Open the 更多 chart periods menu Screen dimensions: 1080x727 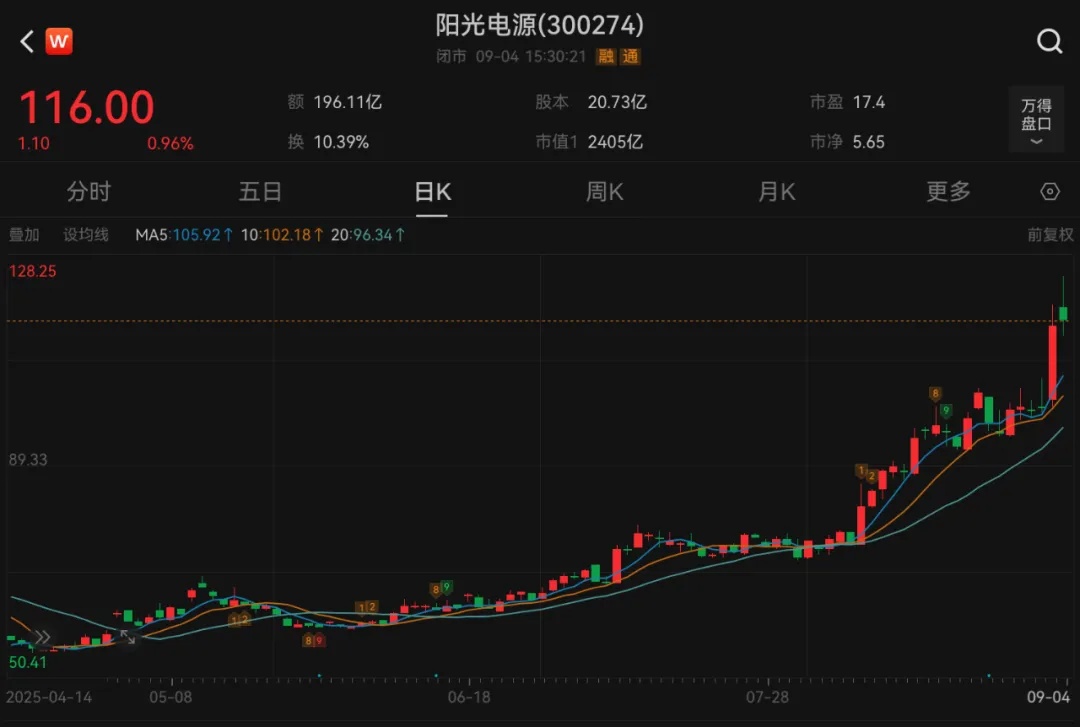coord(947,192)
